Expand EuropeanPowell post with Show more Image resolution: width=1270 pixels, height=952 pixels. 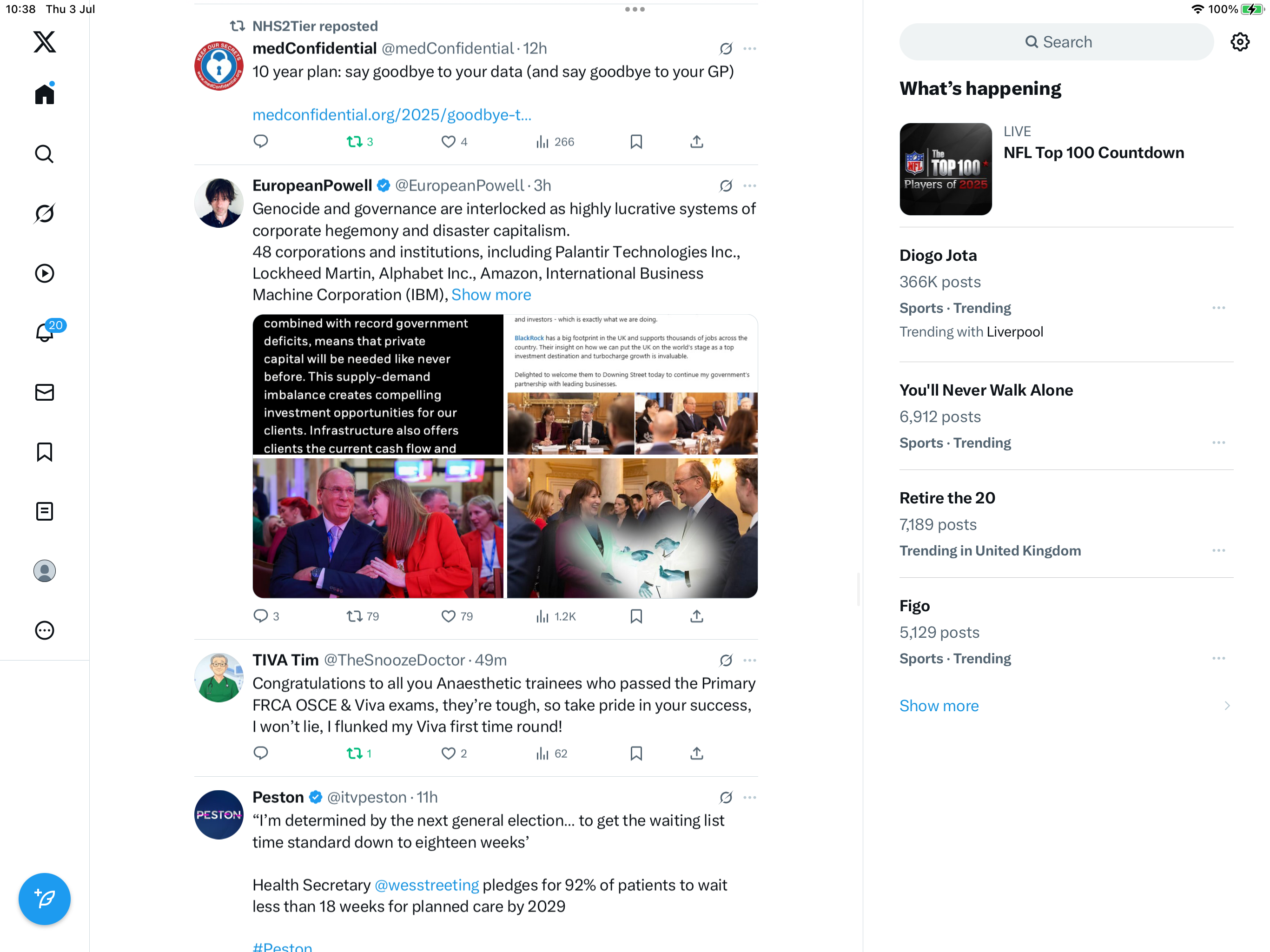[491, 295]
